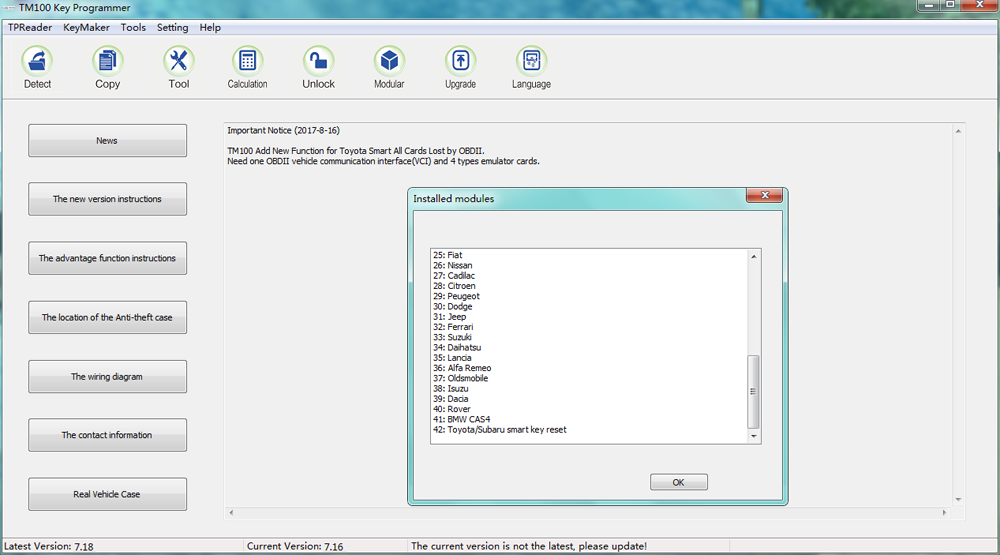Select module row 30: Dodge
1000x555 pixels.
pyautogui.click(x=453, y=306)
